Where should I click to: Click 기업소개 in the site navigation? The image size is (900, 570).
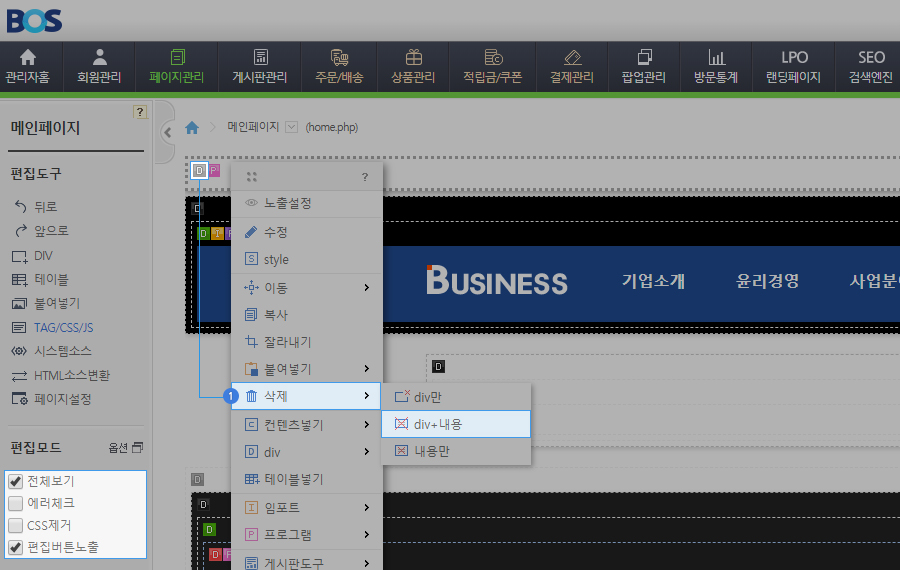(653, 281)
